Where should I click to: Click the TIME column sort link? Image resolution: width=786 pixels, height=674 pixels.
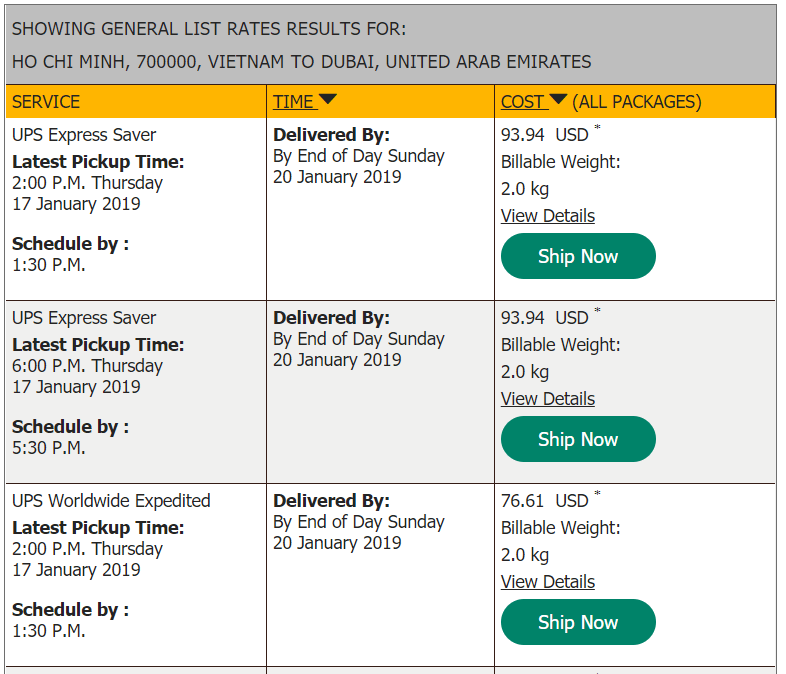(x=293, y=102)
